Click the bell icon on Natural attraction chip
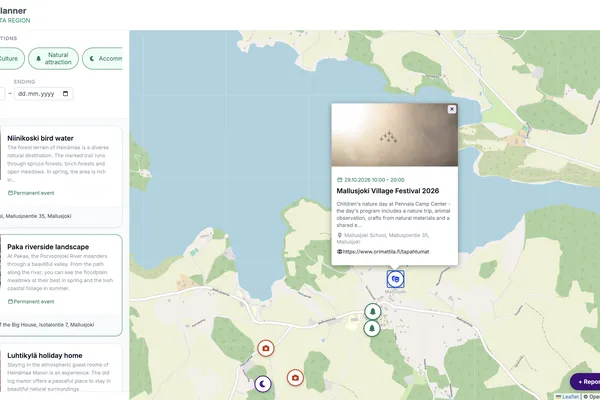 (38, 59)
